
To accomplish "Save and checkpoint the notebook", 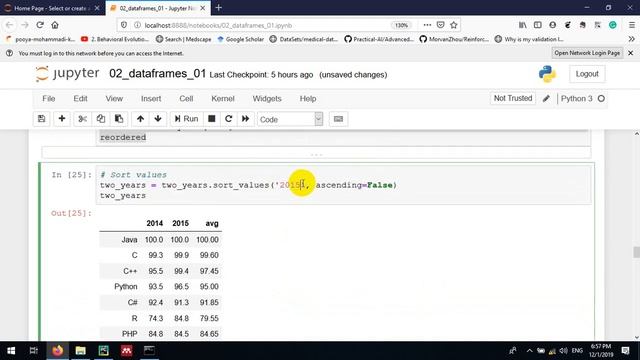I will [41, 119].
